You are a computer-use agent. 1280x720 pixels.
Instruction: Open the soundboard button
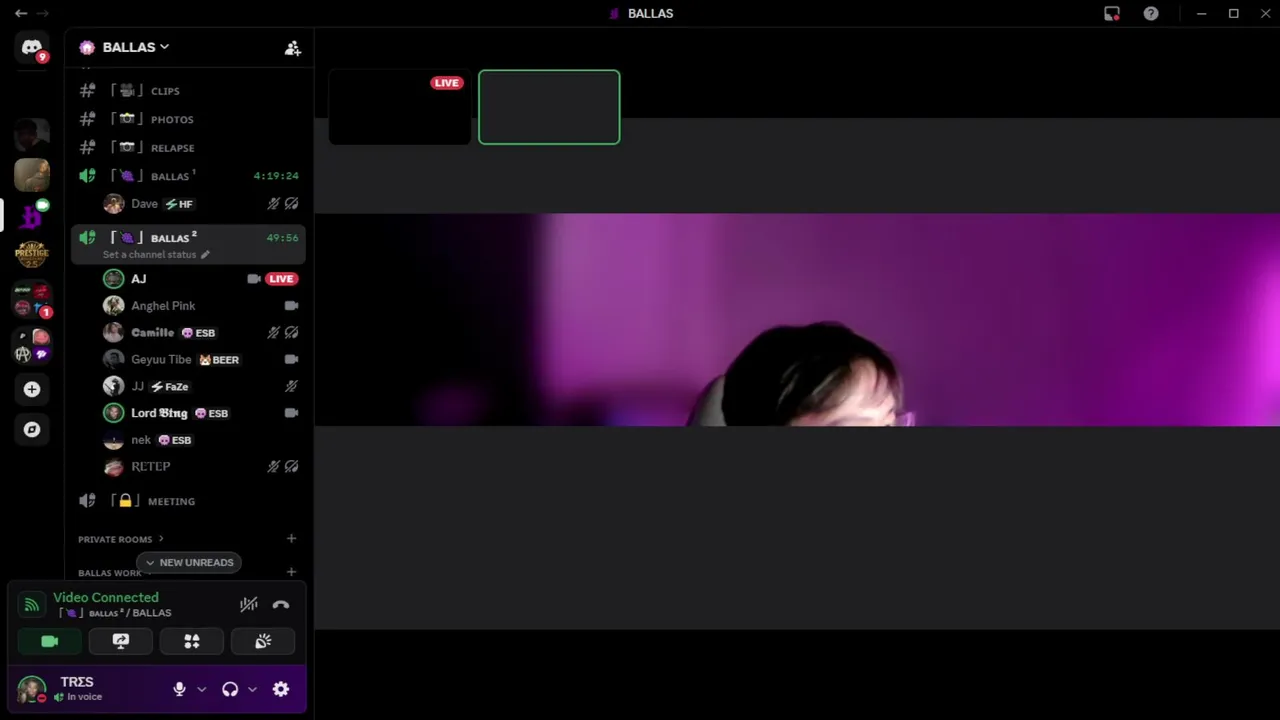(263, 642)
